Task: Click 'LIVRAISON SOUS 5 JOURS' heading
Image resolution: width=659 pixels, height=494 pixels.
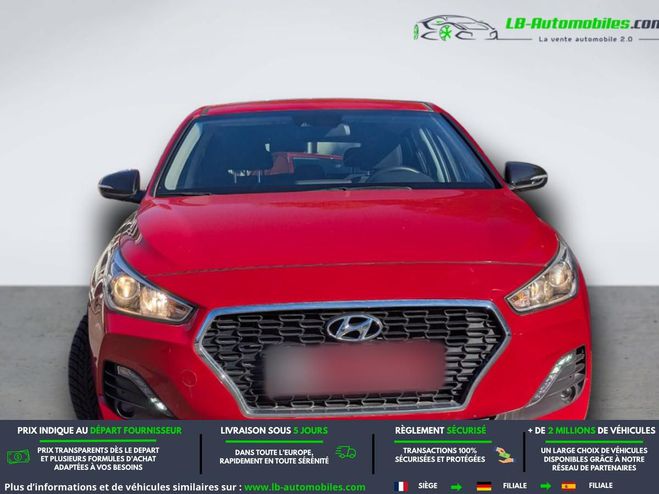Action: [x=274, y=431]
